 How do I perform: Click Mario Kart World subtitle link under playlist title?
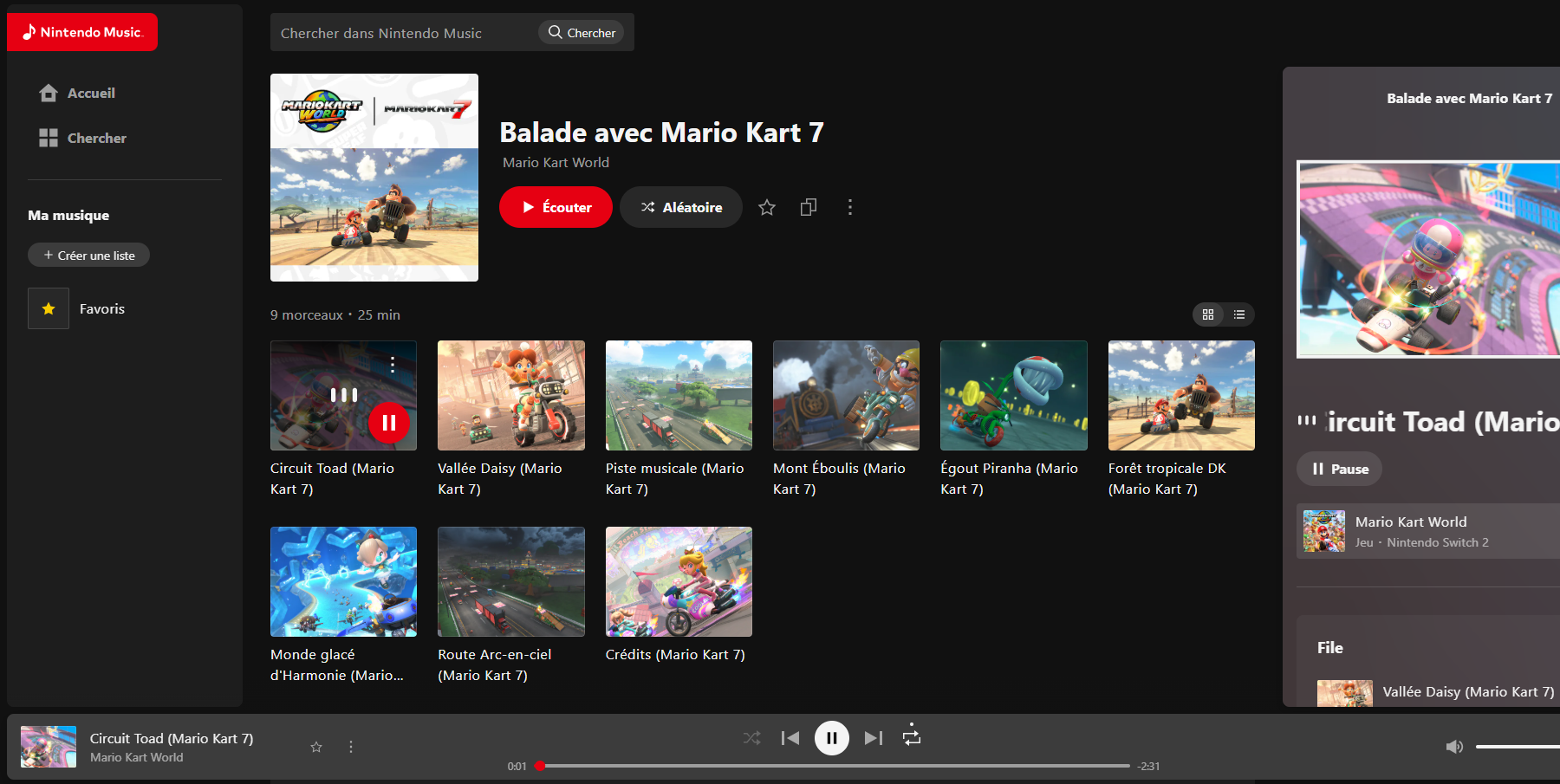pos(556,162)
